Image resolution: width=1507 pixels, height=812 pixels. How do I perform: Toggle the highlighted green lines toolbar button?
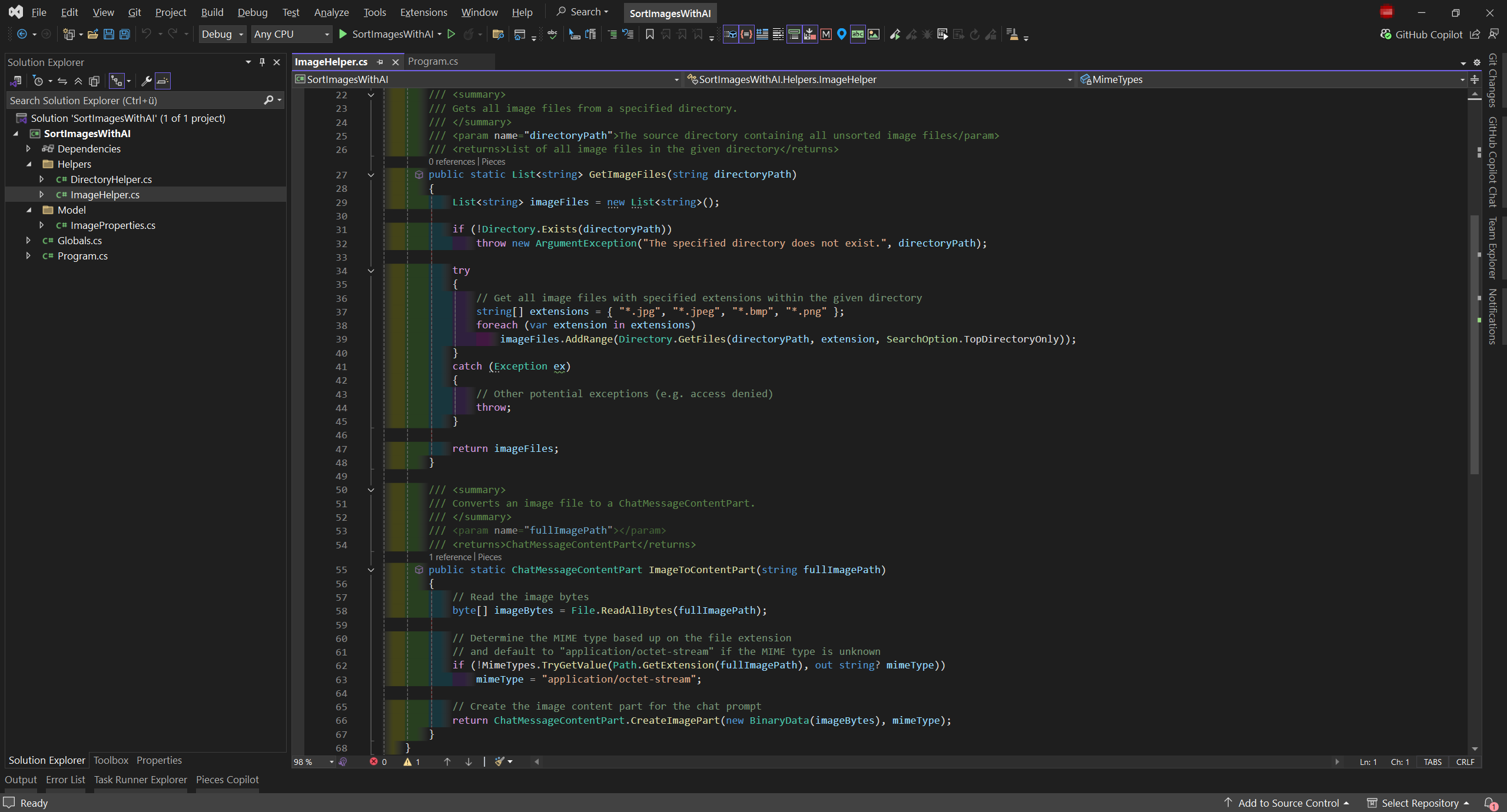pyautogui.click(x=794, y=34)
